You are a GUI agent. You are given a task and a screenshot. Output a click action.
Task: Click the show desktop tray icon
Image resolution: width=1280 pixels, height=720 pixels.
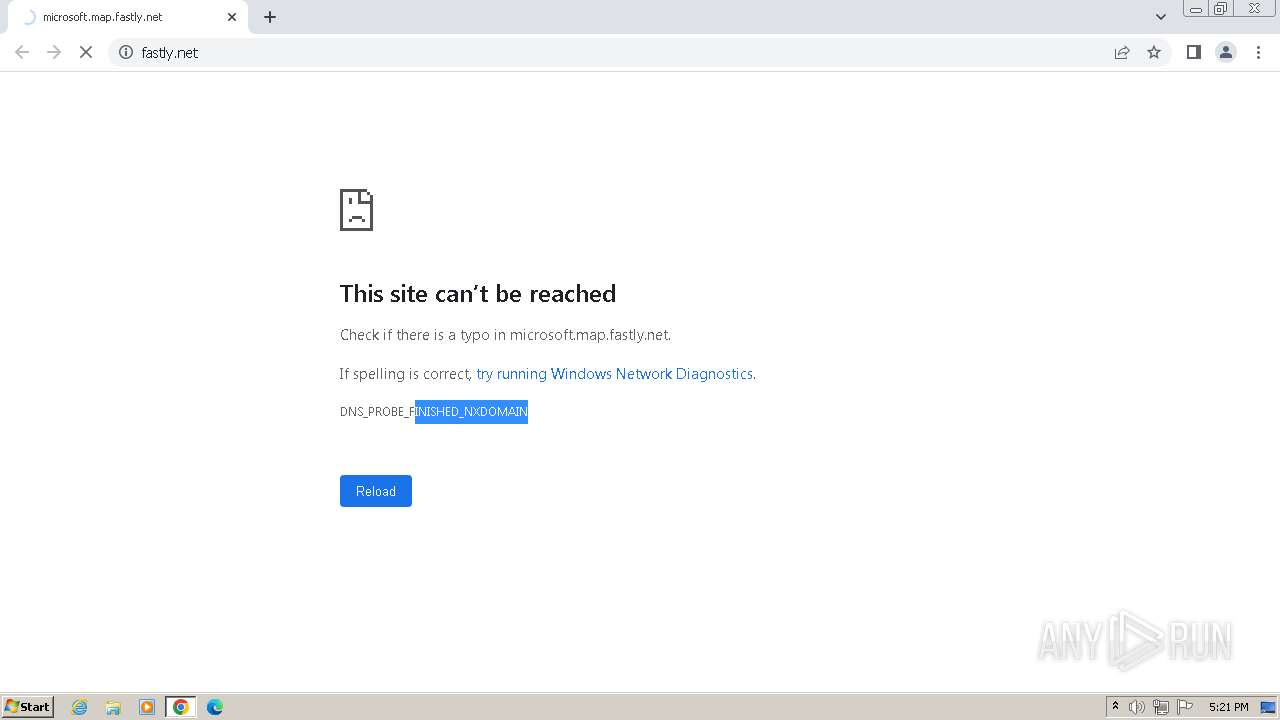point(1268,707)
